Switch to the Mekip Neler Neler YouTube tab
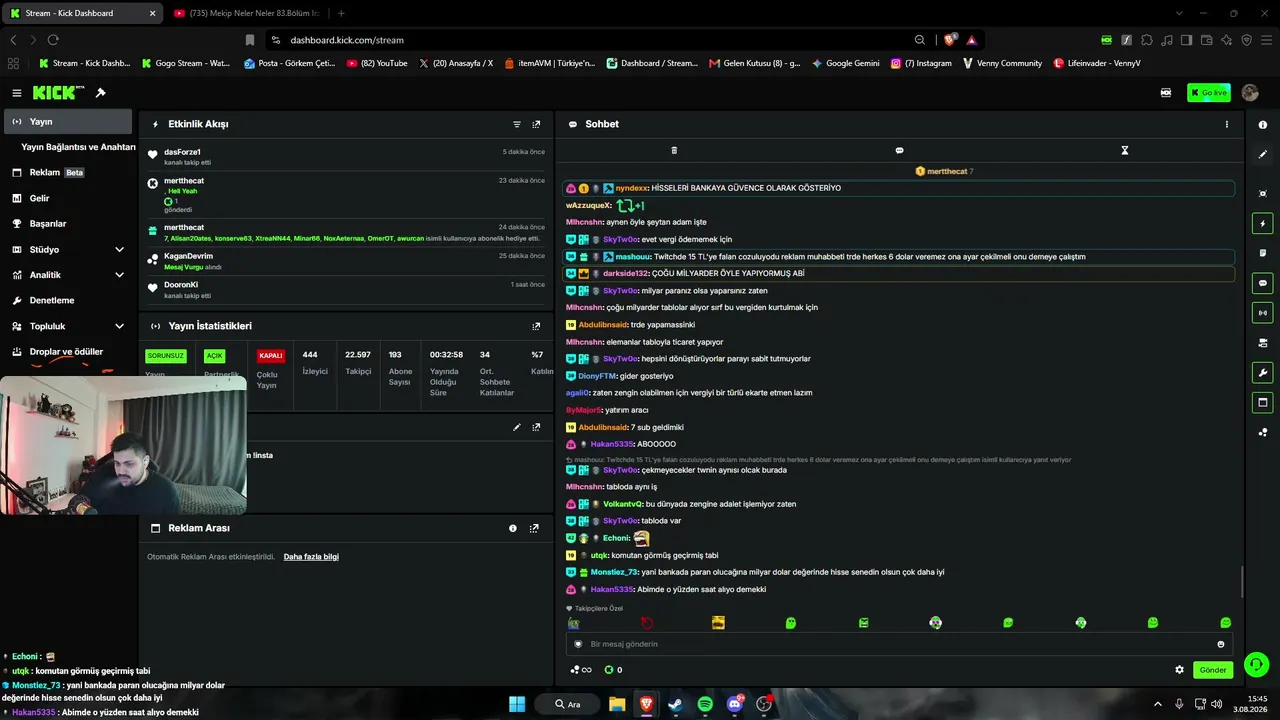This screenshot has width=1280, height=720. pos(246,13)
